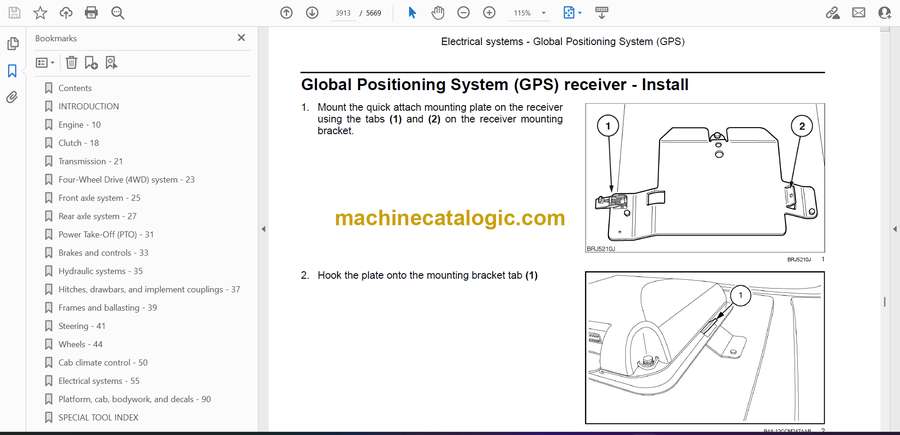900x435 pixels.
Task: Select the Hydraulic systems - 35 bookmark
Action: click(x=100, y=271)
